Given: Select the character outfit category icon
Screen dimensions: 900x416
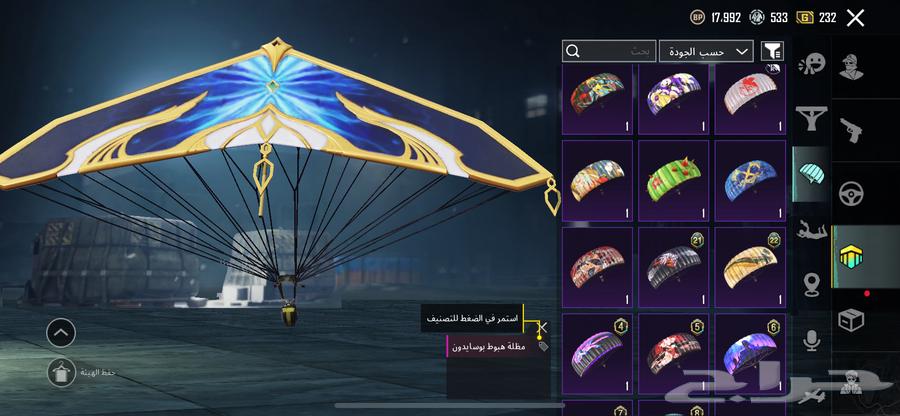Looking at the screenshot, I should click(x=851, y=67).
